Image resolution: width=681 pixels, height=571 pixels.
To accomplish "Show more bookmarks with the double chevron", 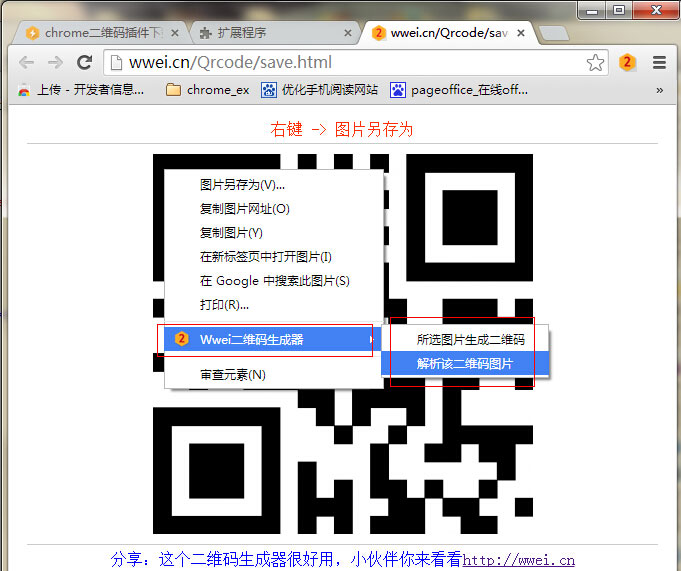I will pos(659,90).
